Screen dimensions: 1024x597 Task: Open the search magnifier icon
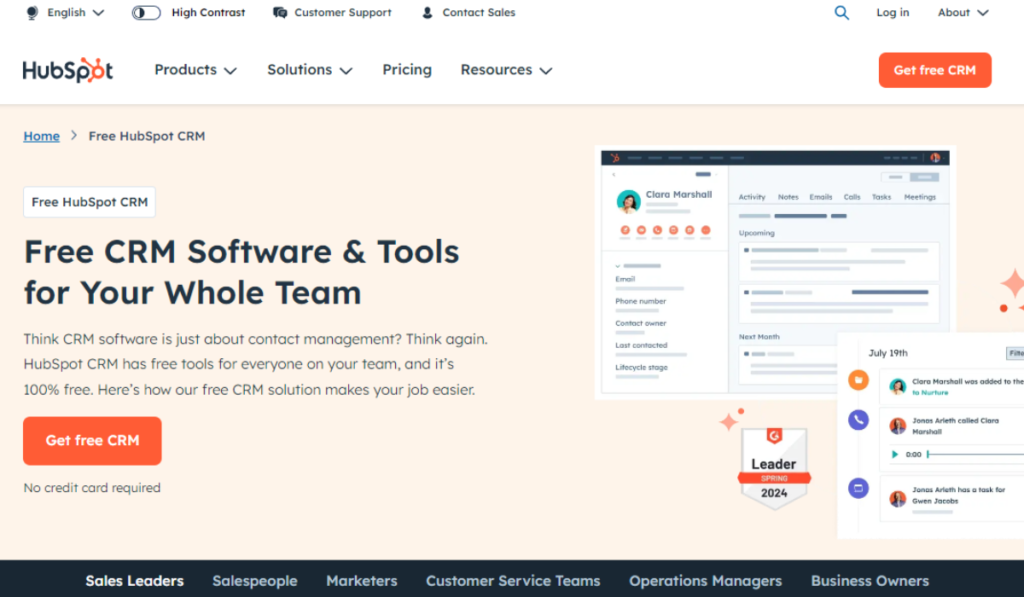tap(842, 12)
